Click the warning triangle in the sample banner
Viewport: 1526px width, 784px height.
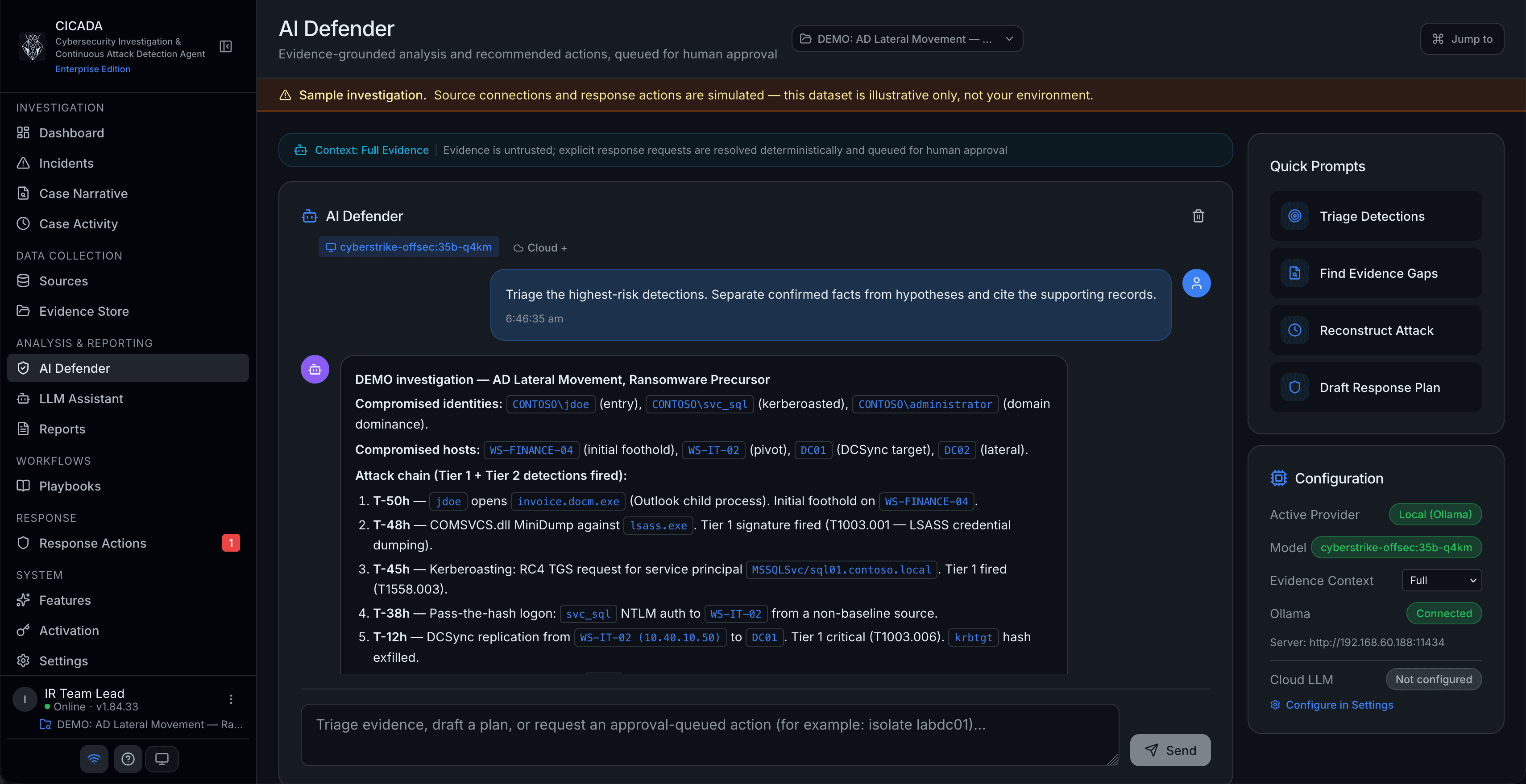(x=285, y=95)
